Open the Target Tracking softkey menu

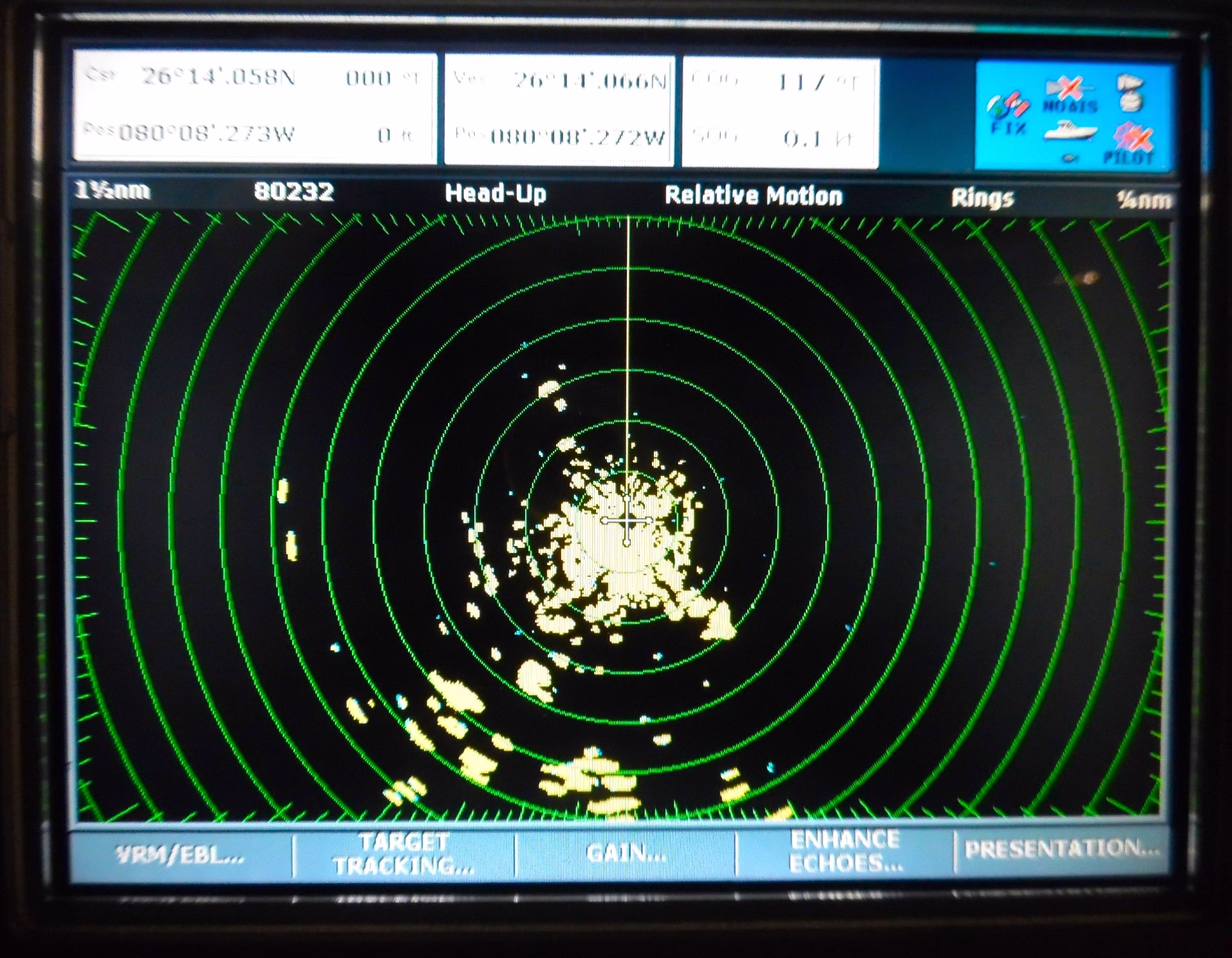(x=404, y=854)
